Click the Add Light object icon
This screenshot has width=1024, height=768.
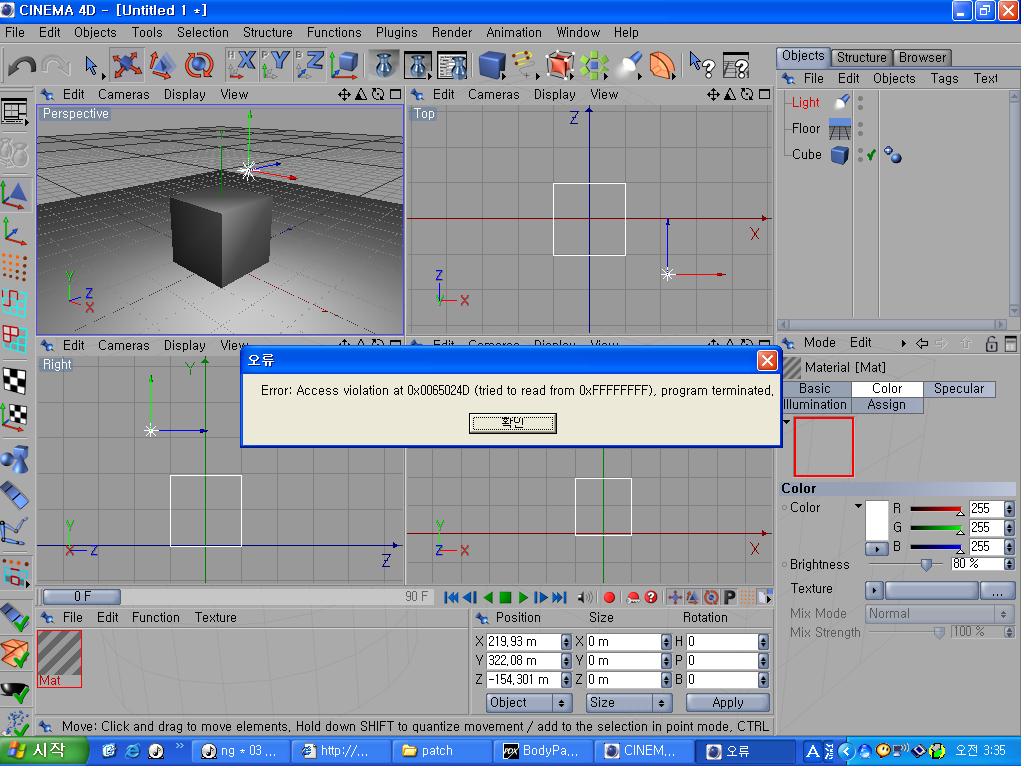tap(630, 65)
